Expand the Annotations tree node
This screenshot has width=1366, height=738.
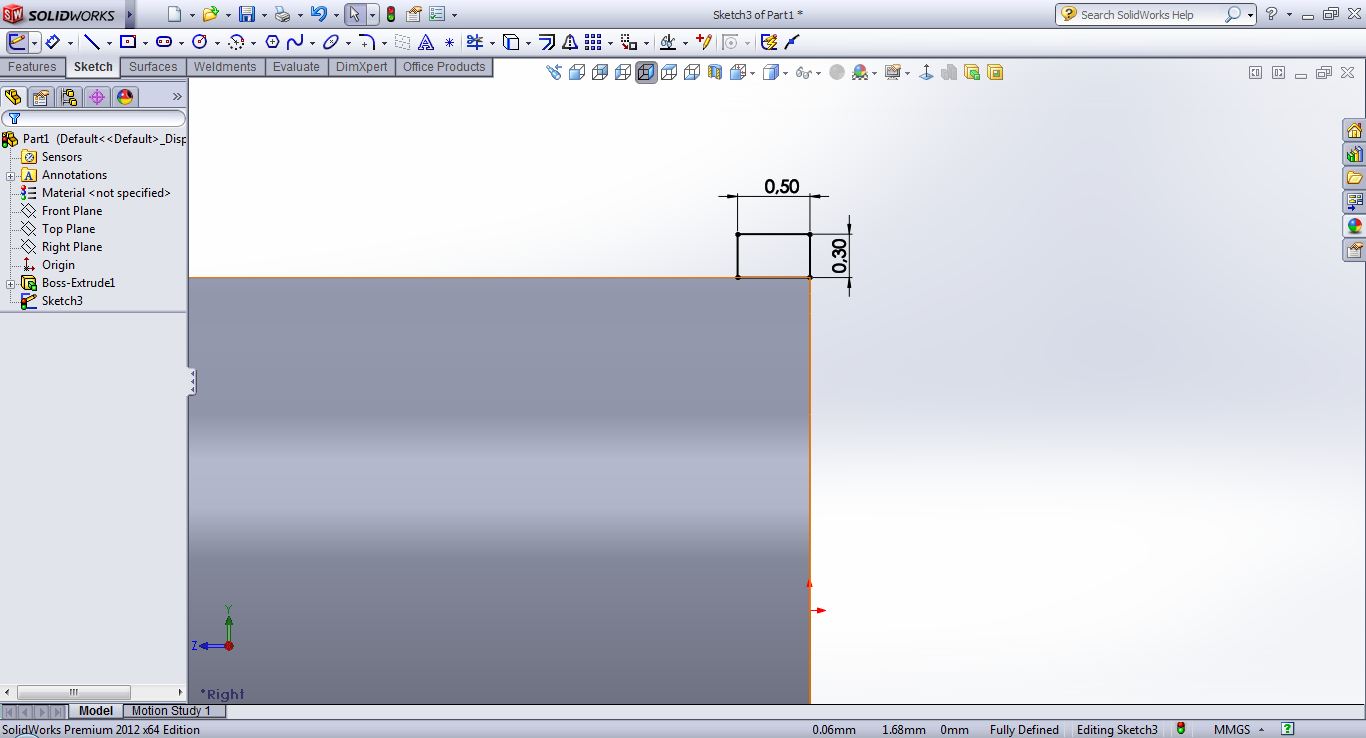10,176
